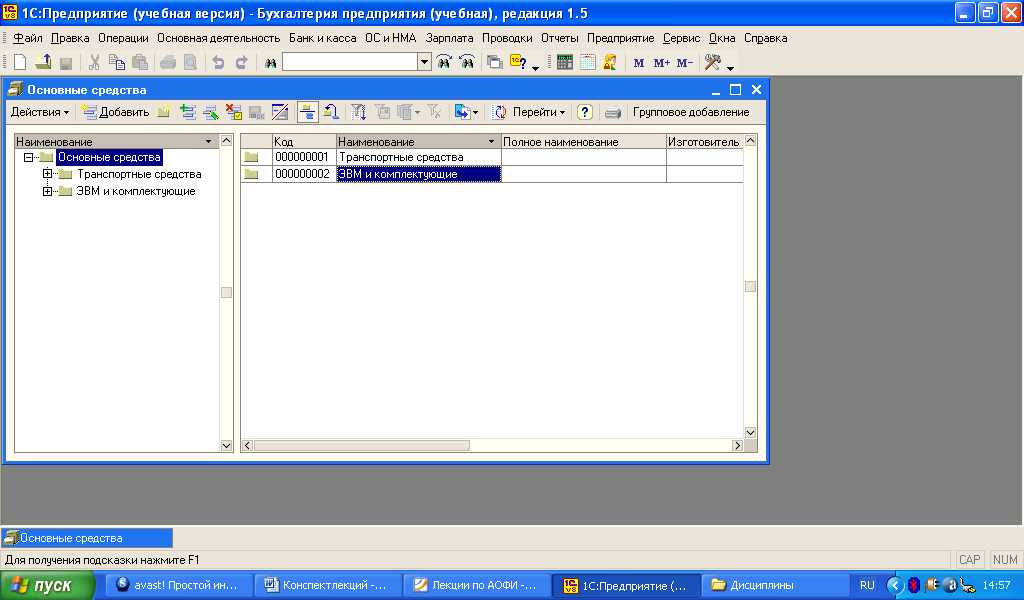Click the help question mark in Основные средства toolbar

[584, 112]
